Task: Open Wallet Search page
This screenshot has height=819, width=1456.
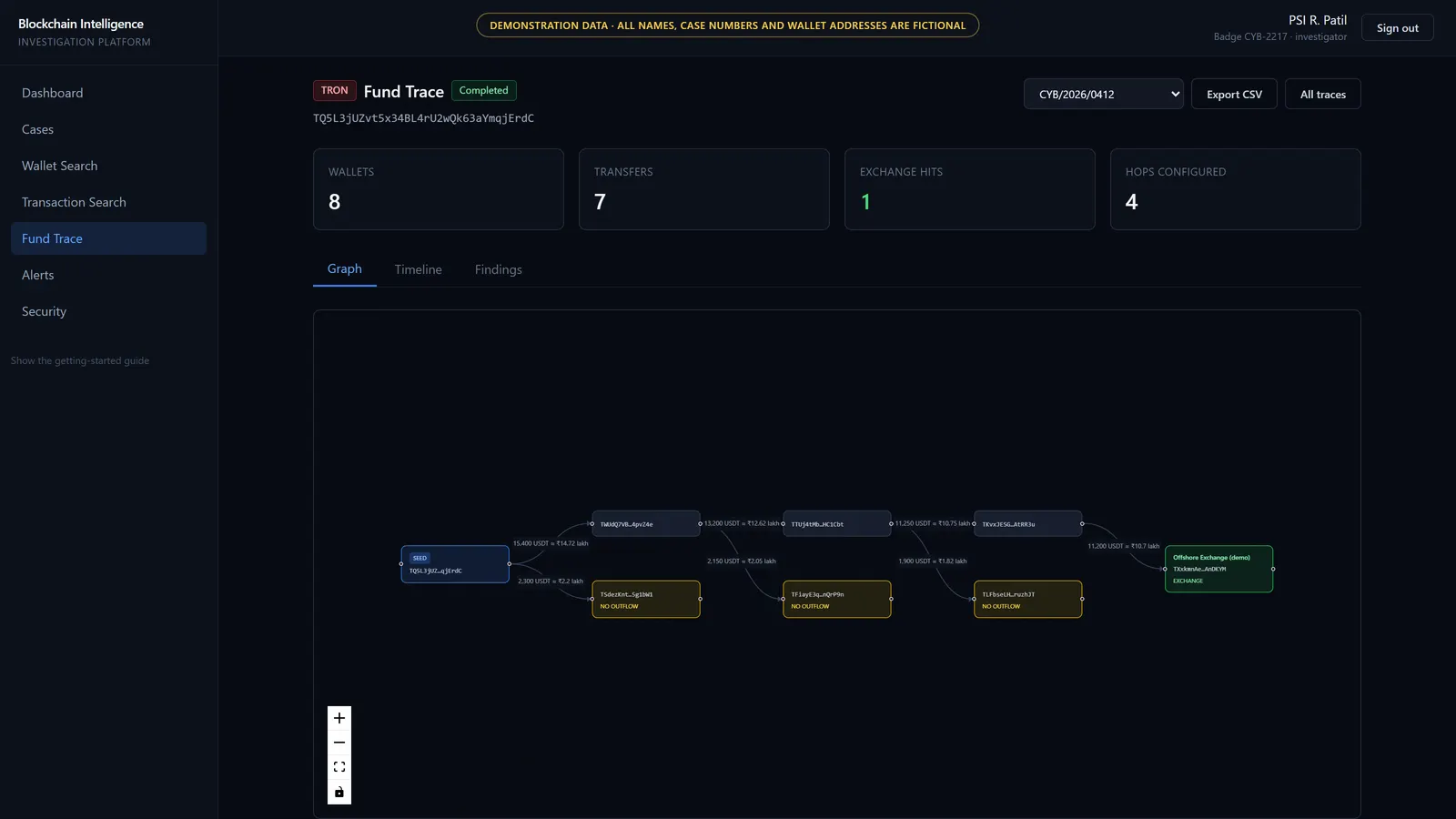Action: (108, 166)
